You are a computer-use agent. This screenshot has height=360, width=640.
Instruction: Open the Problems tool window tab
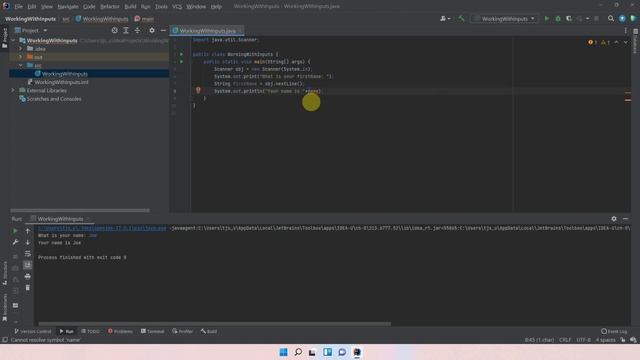click(120, 331)
